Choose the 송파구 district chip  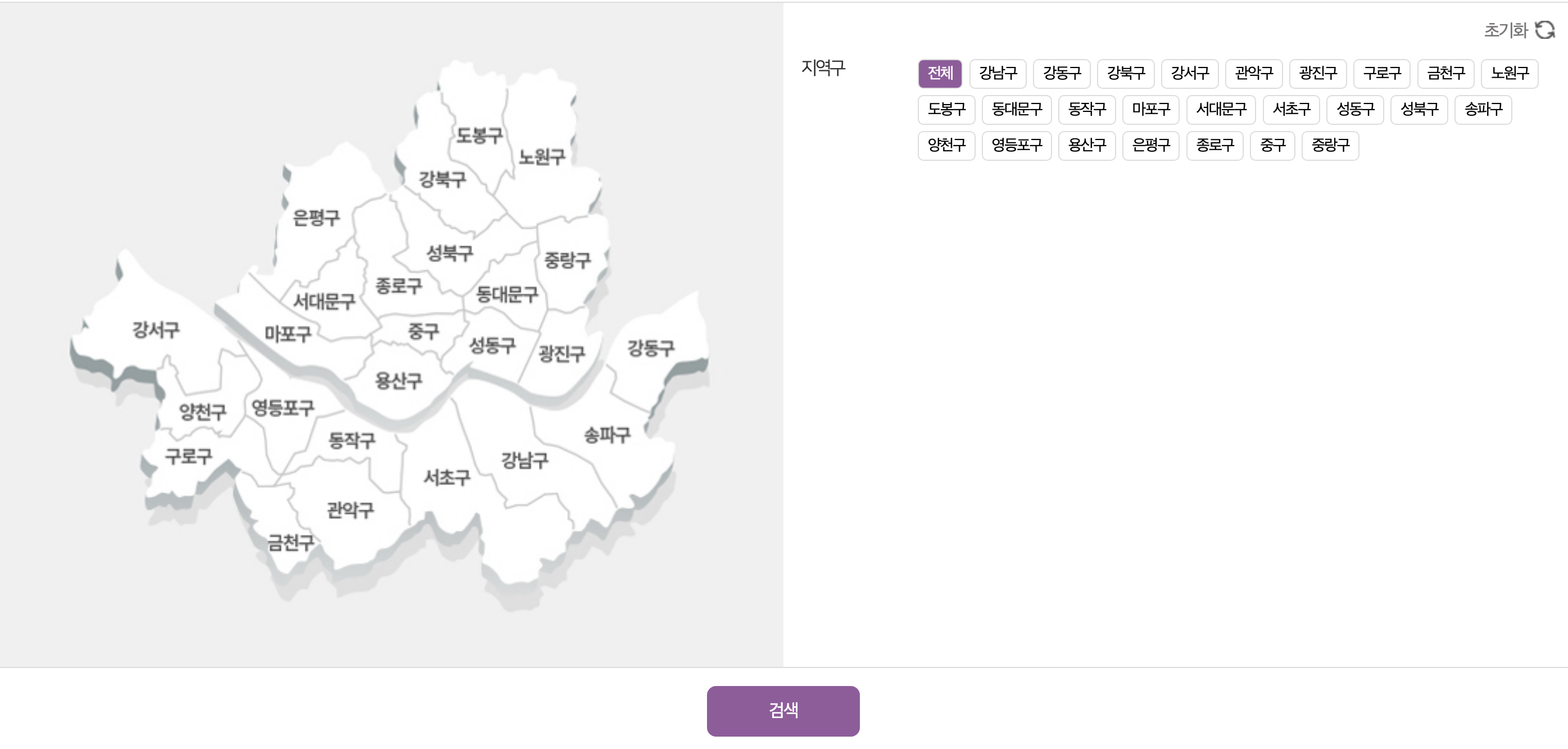click(1483, 110)
